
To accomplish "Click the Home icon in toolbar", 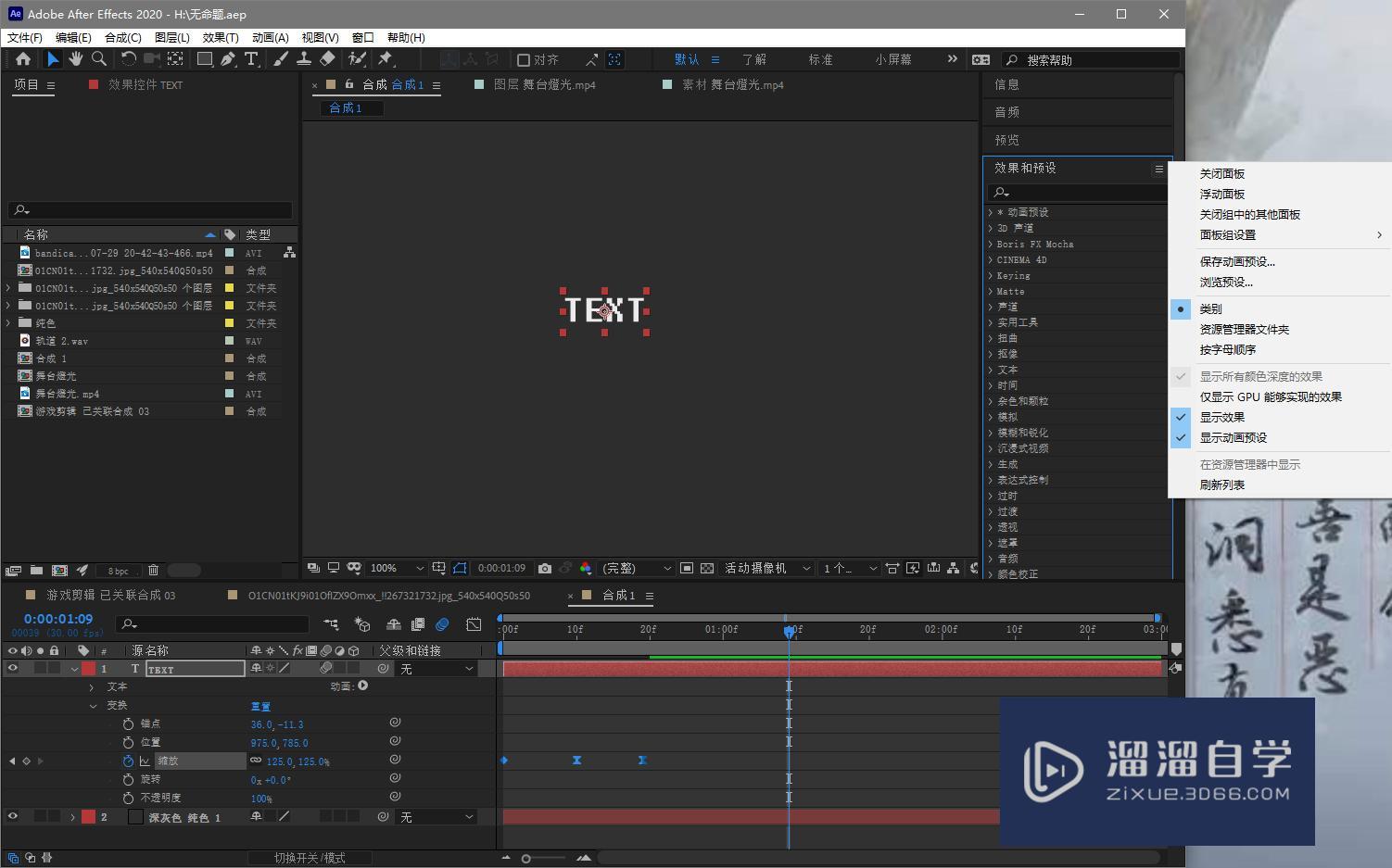I will coord(23,59).
